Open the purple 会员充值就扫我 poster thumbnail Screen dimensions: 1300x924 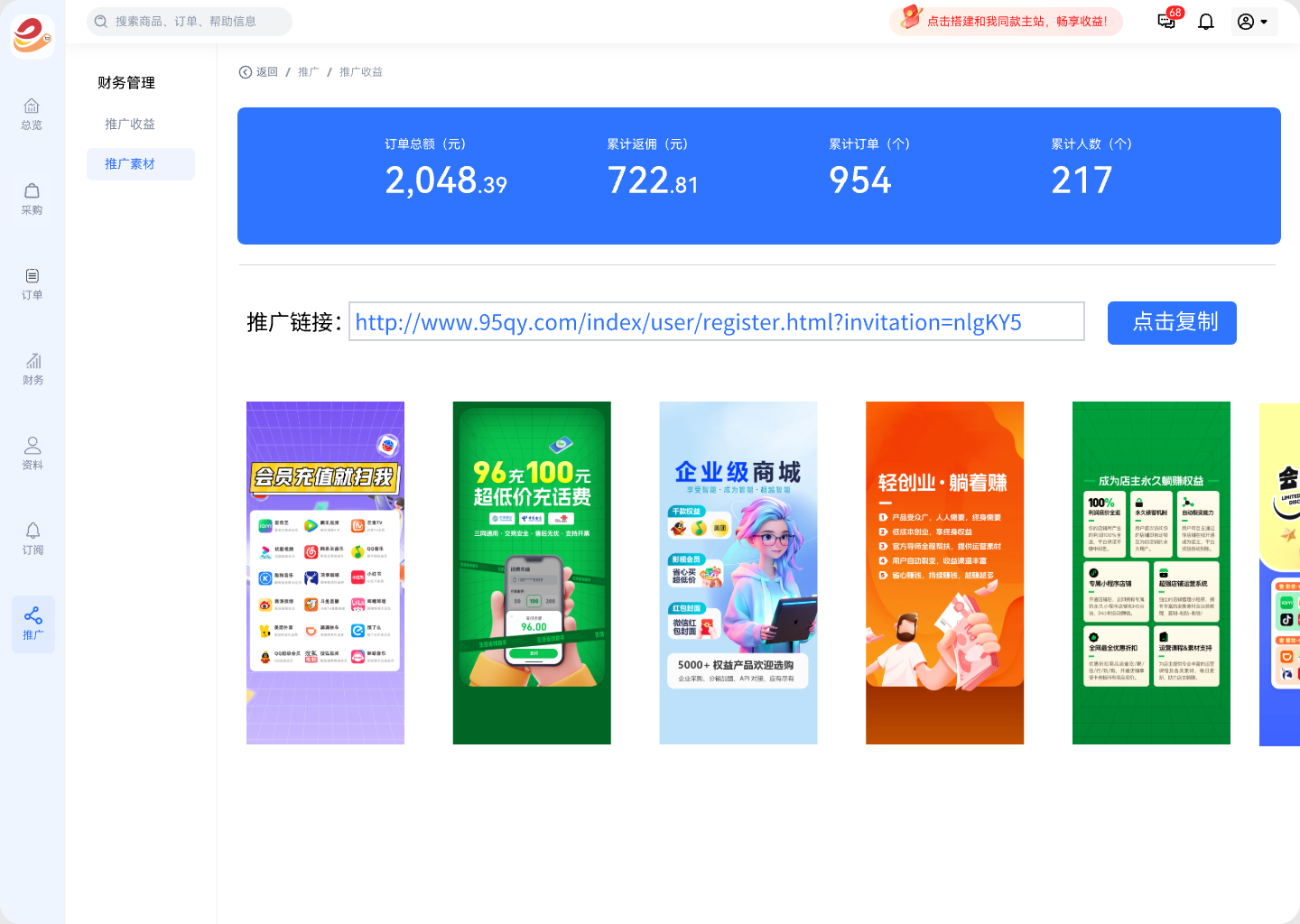coord(325,572)
